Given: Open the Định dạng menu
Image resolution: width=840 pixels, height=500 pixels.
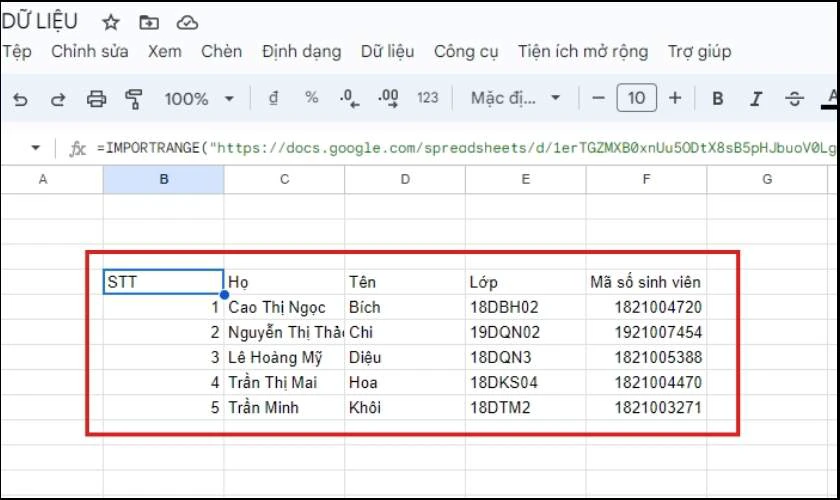Looking at the screenshot, I should click(301, 52).
